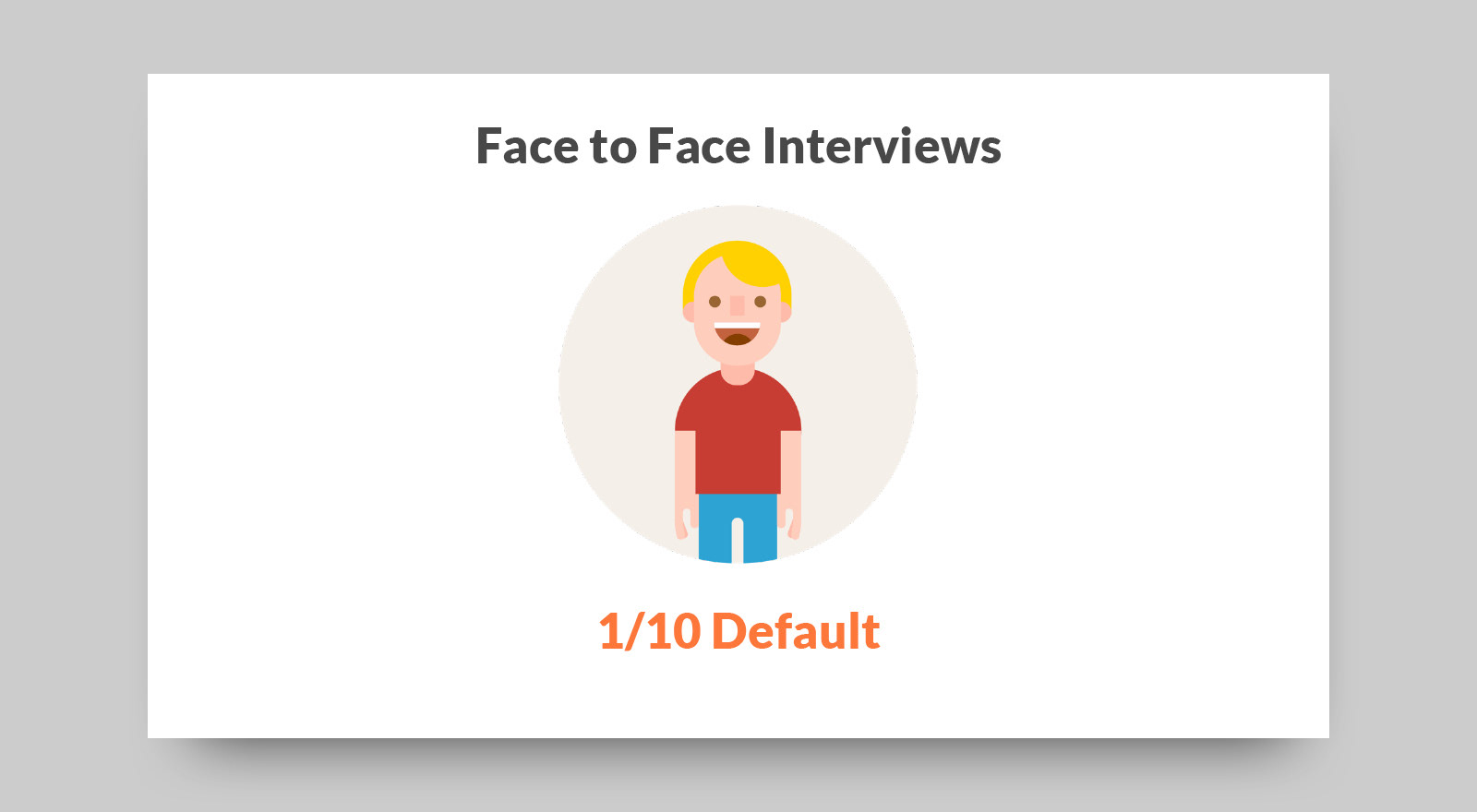Click the "Face to Face Interviews" heading
Screen dimensions: 1477x812
(738, 147)
